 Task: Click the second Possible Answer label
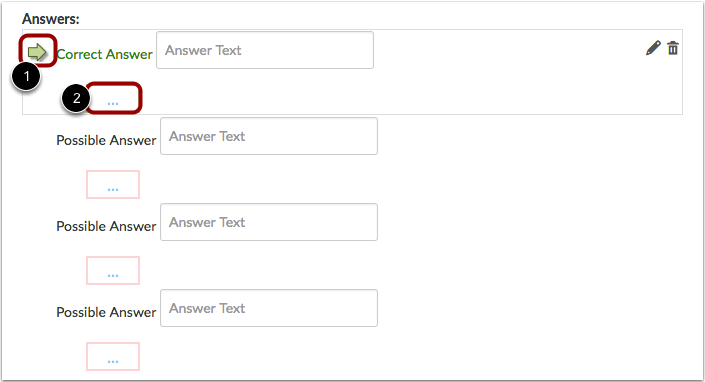(106, 226)
